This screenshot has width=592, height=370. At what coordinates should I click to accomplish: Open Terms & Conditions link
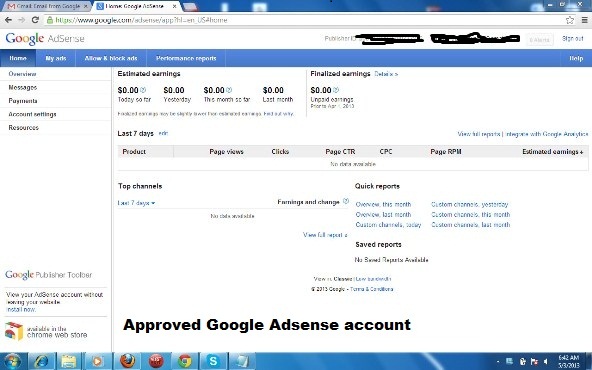pyautogui.click(x=372, y=289)
